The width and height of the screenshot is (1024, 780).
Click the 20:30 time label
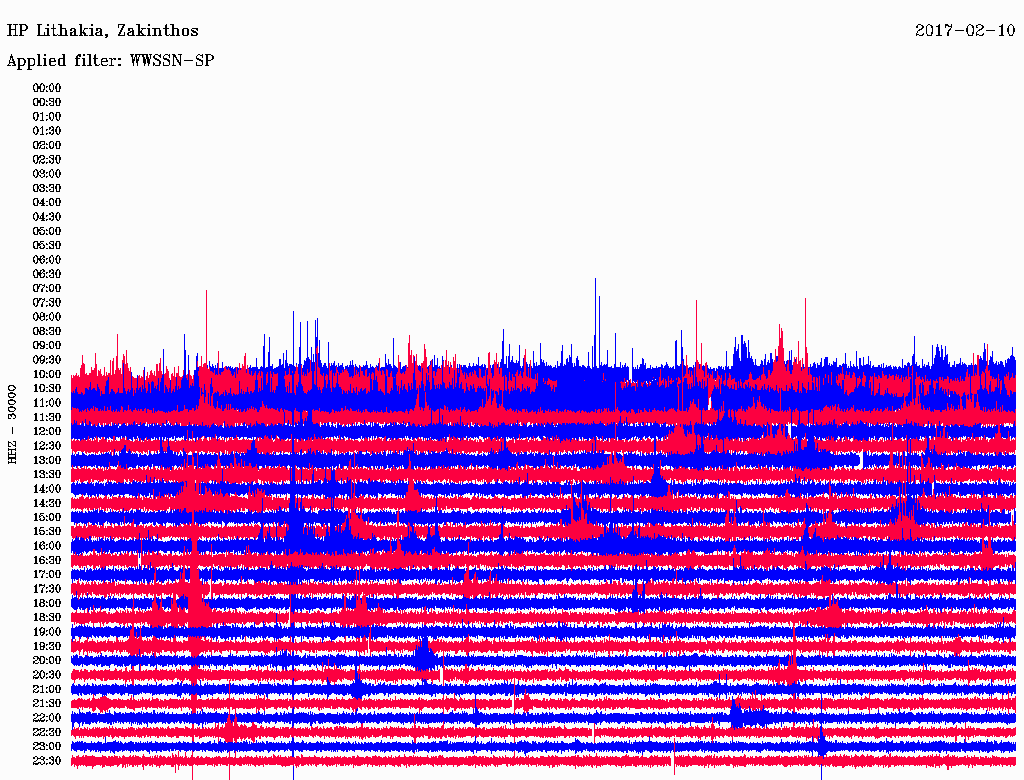coord(47,675)
